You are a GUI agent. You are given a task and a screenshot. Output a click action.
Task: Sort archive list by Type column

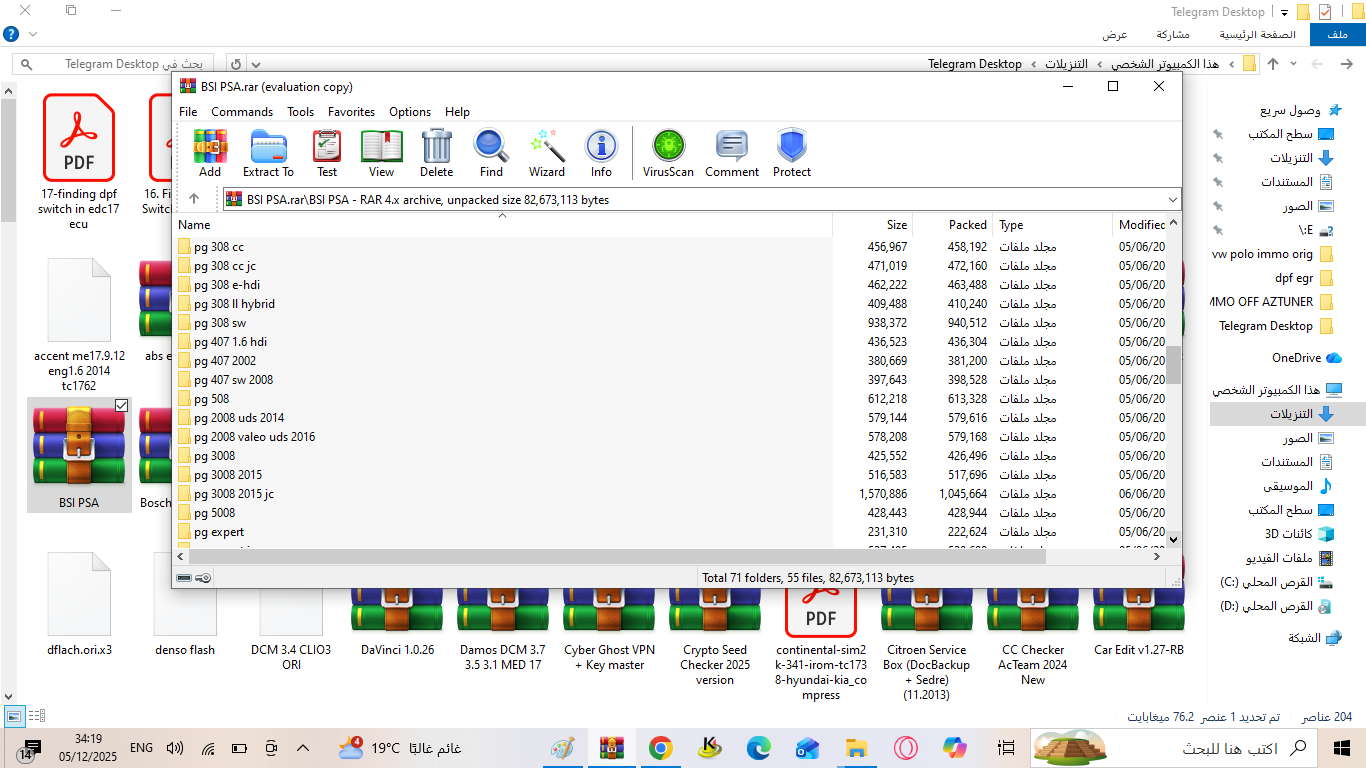(x=1052, y=225)
